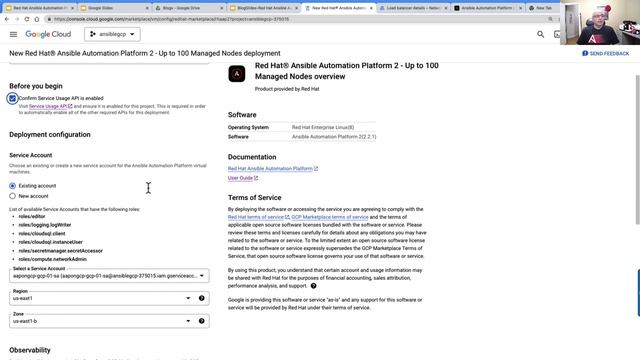Select the New account radio button
The width and height of the screenshot is (640, 360).
pos(13,196)
